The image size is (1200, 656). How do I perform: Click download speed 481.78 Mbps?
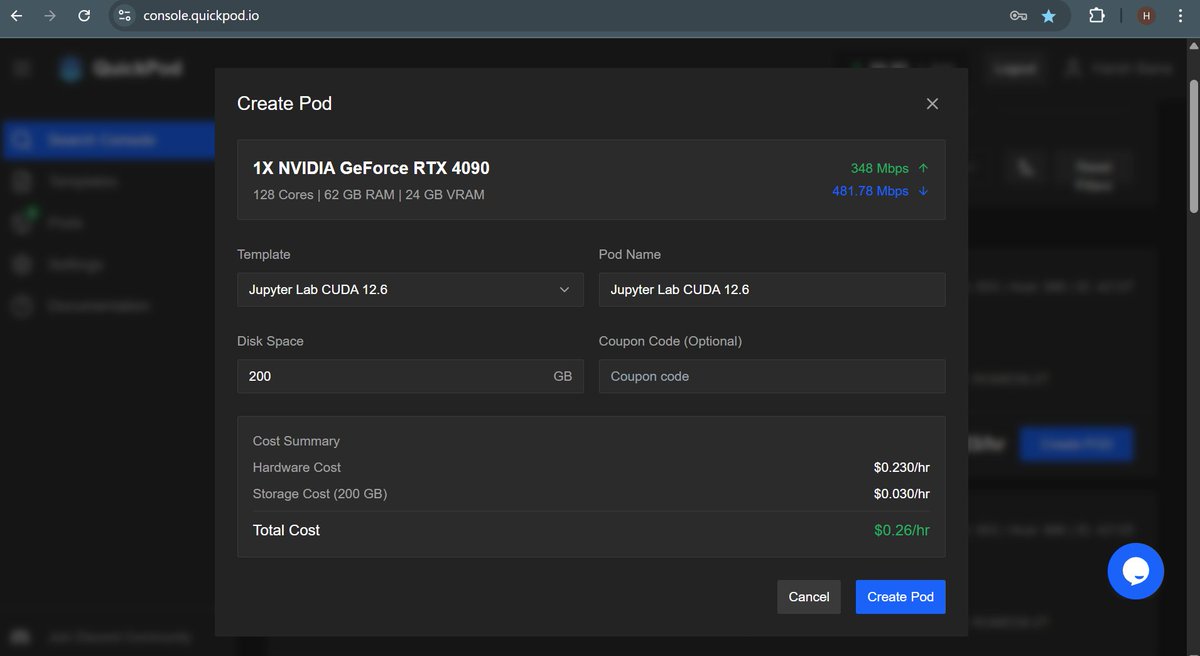point(881,190)
